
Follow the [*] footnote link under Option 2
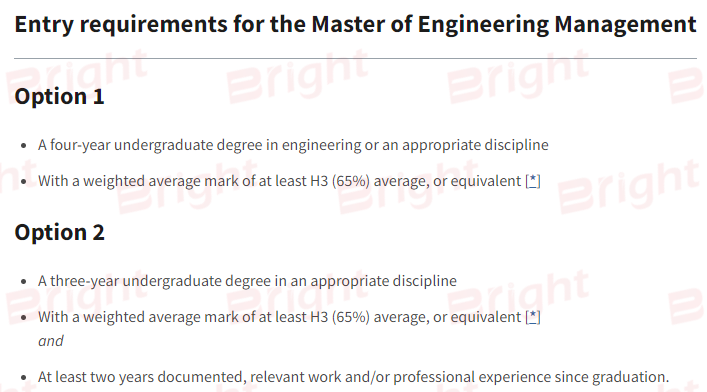[x=533, y=317]
